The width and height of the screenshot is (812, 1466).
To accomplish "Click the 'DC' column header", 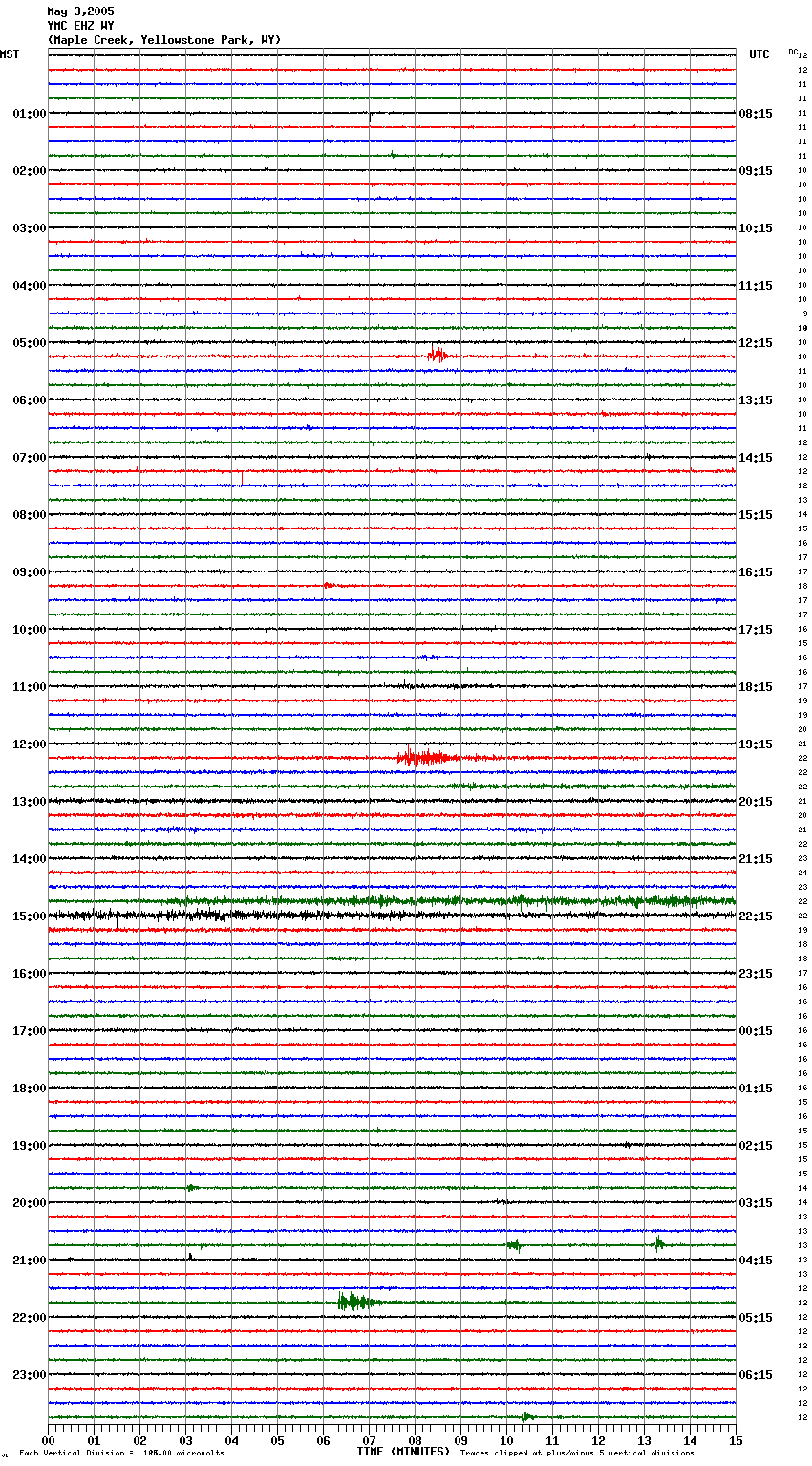I will [x=793, y=52].
